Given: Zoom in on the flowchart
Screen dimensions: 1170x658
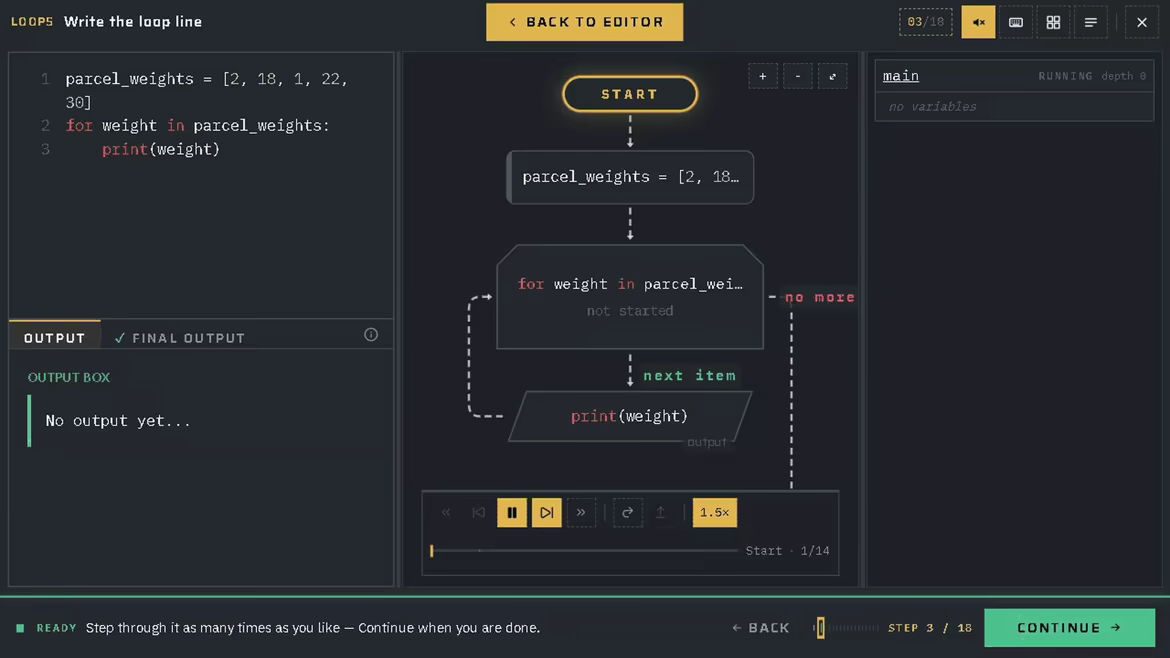Looking at the screenshot, I should (763, 76).
